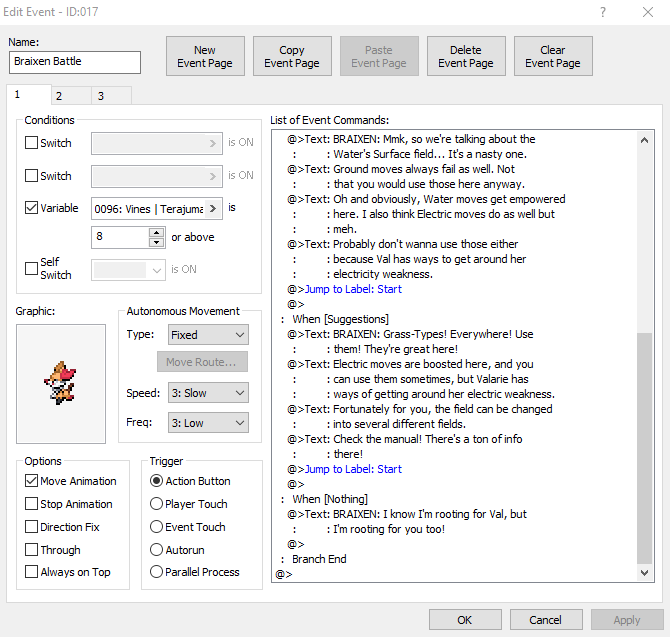The height and width of the screenshot is (637, 670).
Task: Switch to event page tab 3
Action: coord(100,96)
